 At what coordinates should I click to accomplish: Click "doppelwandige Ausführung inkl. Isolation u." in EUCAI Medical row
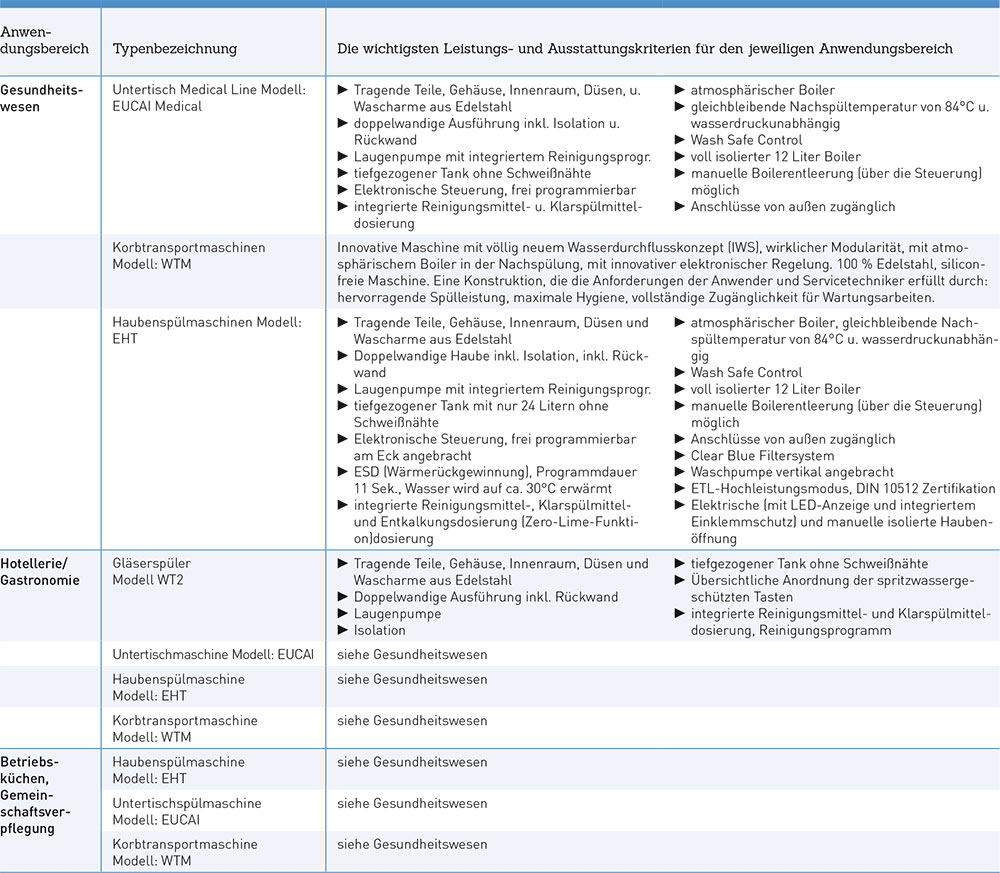click(x=487, y=123)
